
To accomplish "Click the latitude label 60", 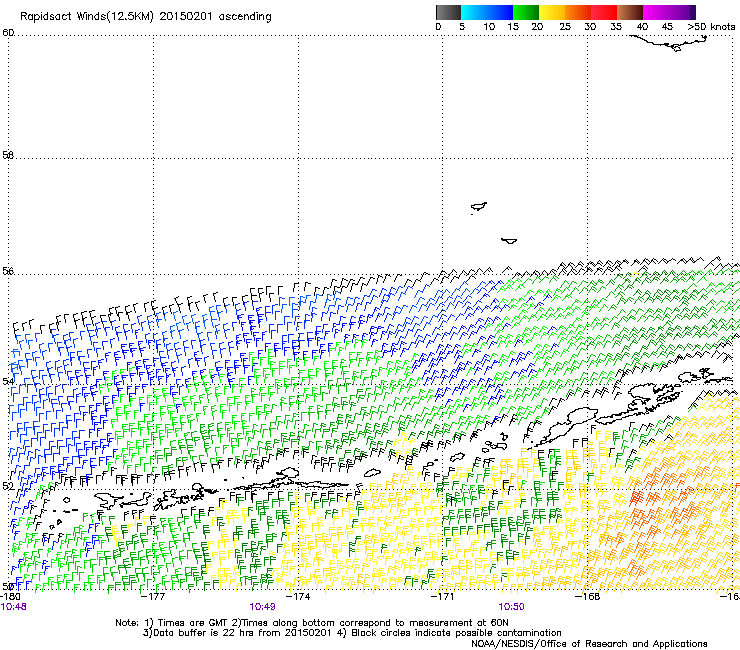I will tap(8, 33).
